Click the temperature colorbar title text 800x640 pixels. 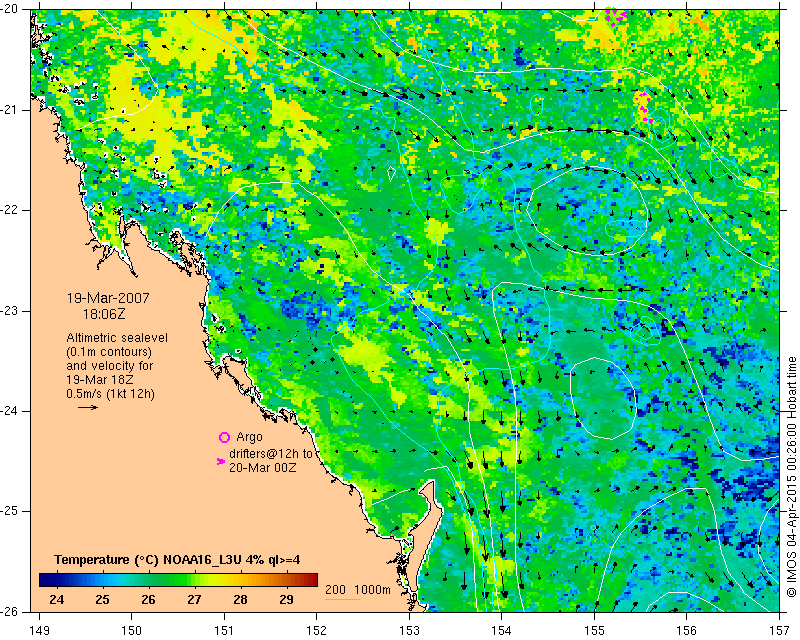pyautogui.click(x=177, y=560)
